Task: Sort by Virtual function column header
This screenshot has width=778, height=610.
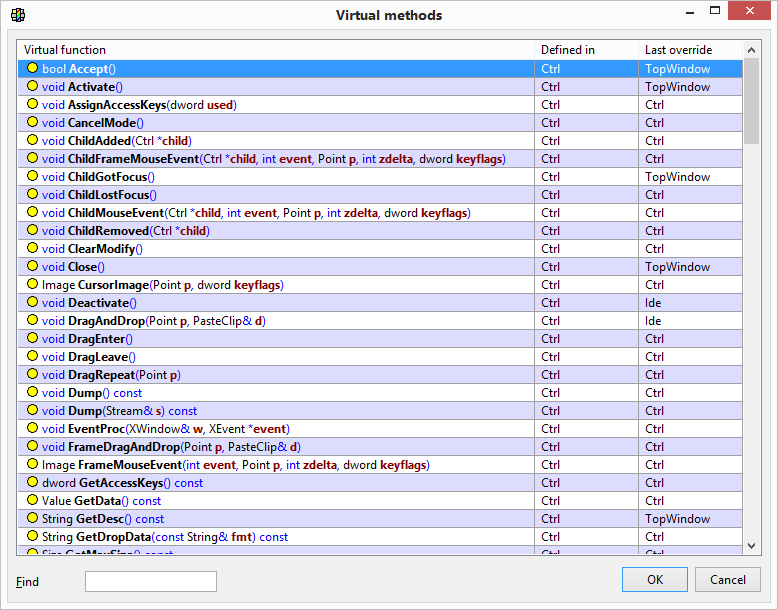Action: 276,50
